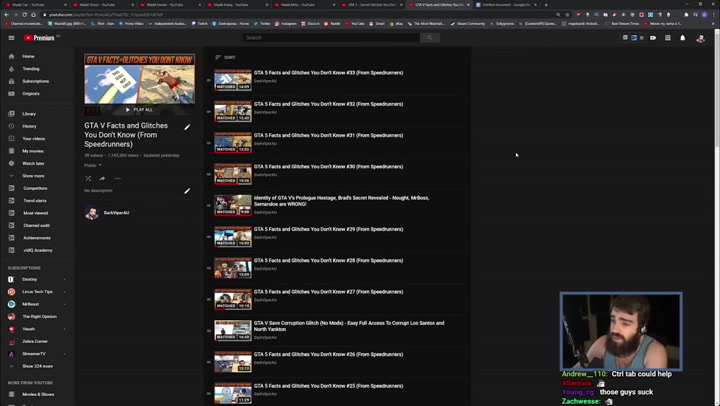This screenshot has height=406, width=720.
Task: Open the Linus Tech Tips subscription
Action: [37, 292]
